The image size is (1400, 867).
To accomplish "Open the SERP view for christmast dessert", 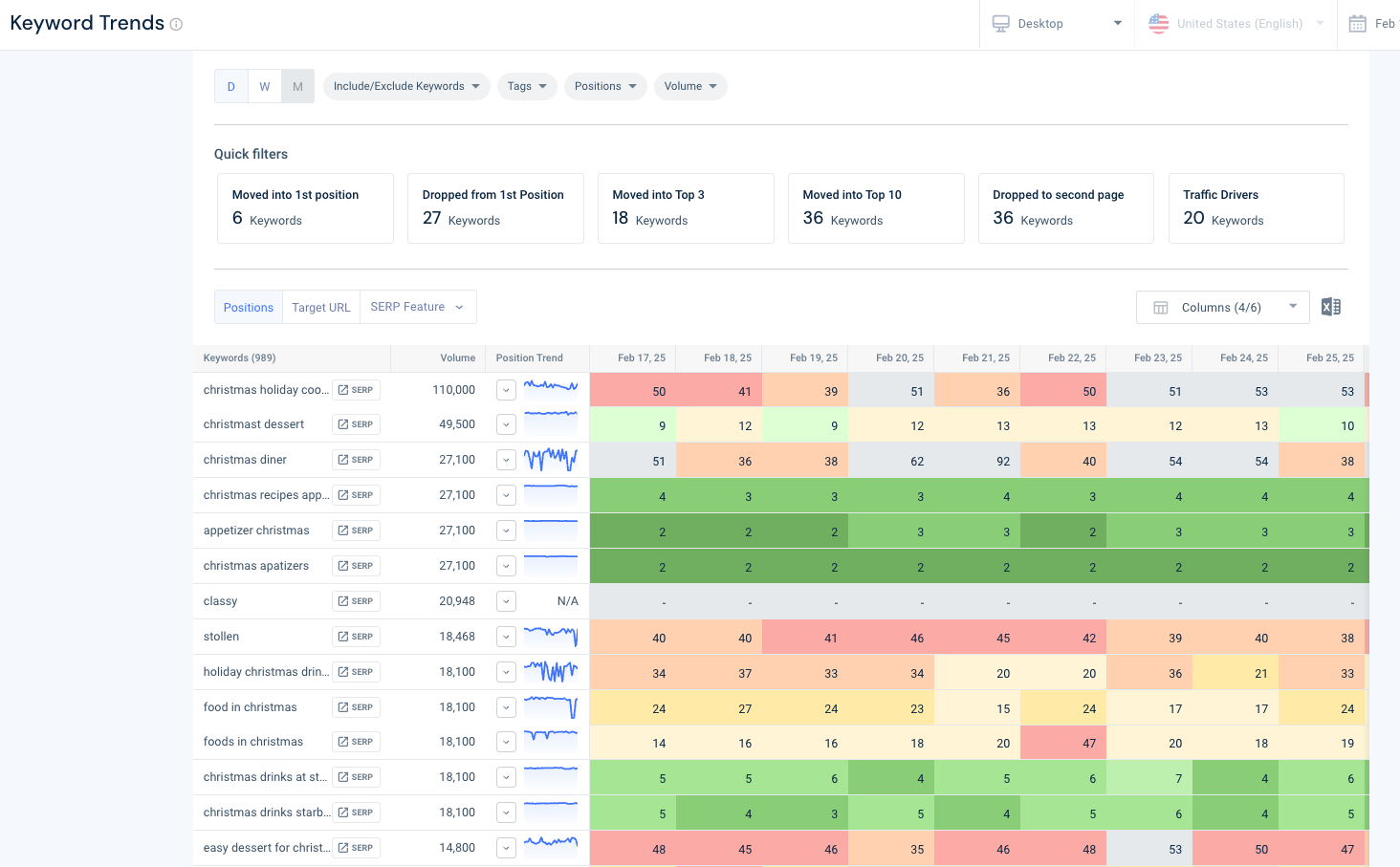I will (356, 423).
